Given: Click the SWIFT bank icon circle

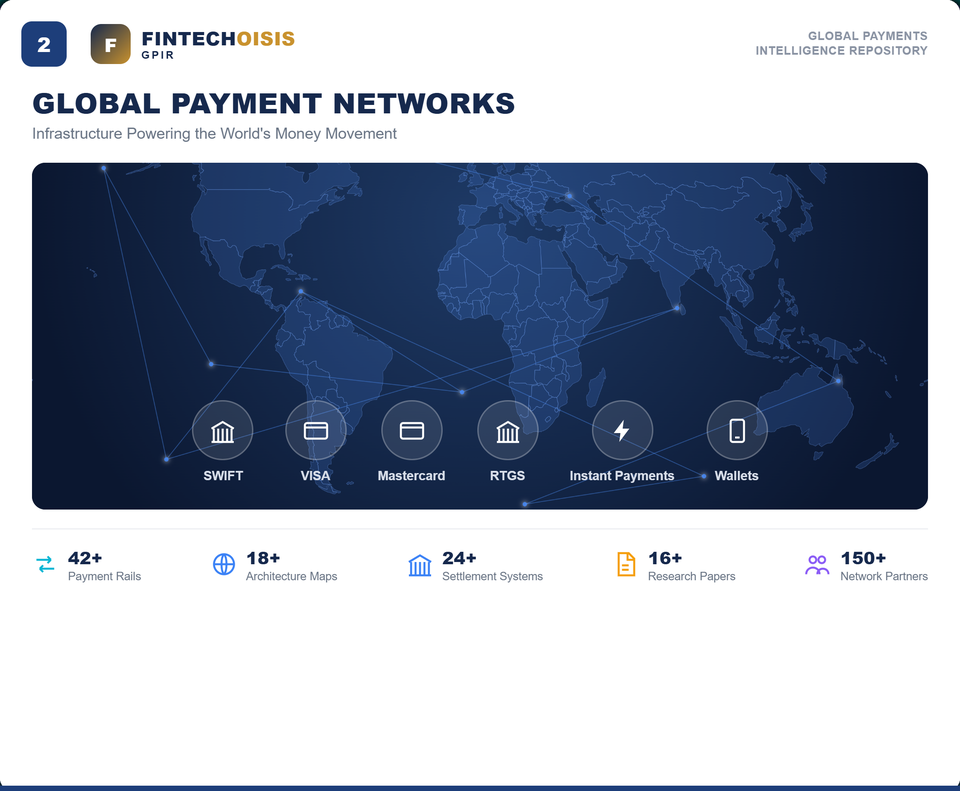Looking at the screenshot, I should [x=222, y=430].
